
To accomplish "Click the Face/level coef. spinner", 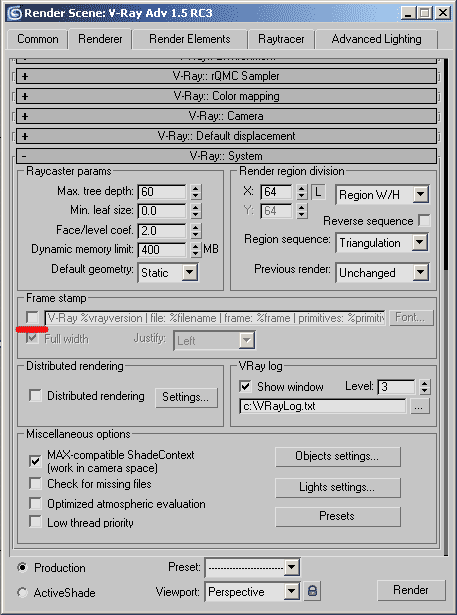I will point(196,231).
